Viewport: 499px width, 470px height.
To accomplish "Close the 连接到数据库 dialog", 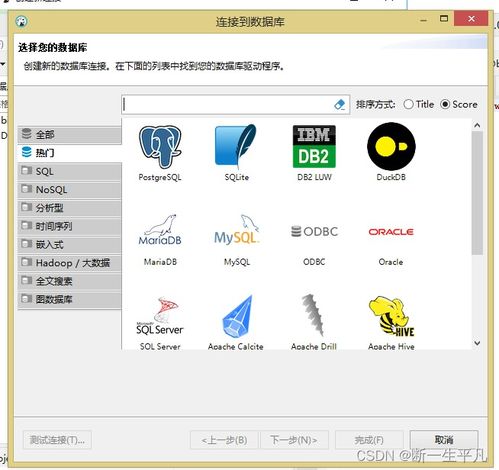I will tap(471, 19).
